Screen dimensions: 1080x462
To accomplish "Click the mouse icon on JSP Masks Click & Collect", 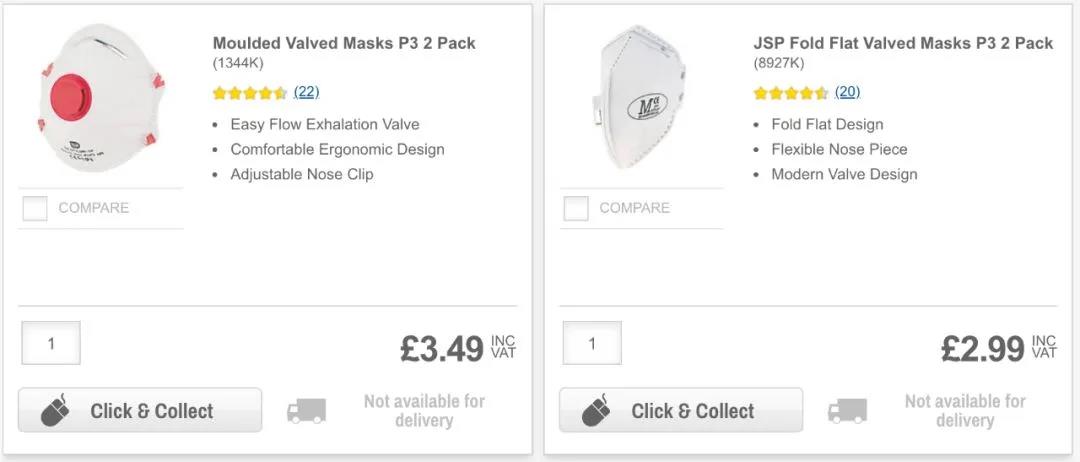I will pyautogui.click(x=597, y=411).
